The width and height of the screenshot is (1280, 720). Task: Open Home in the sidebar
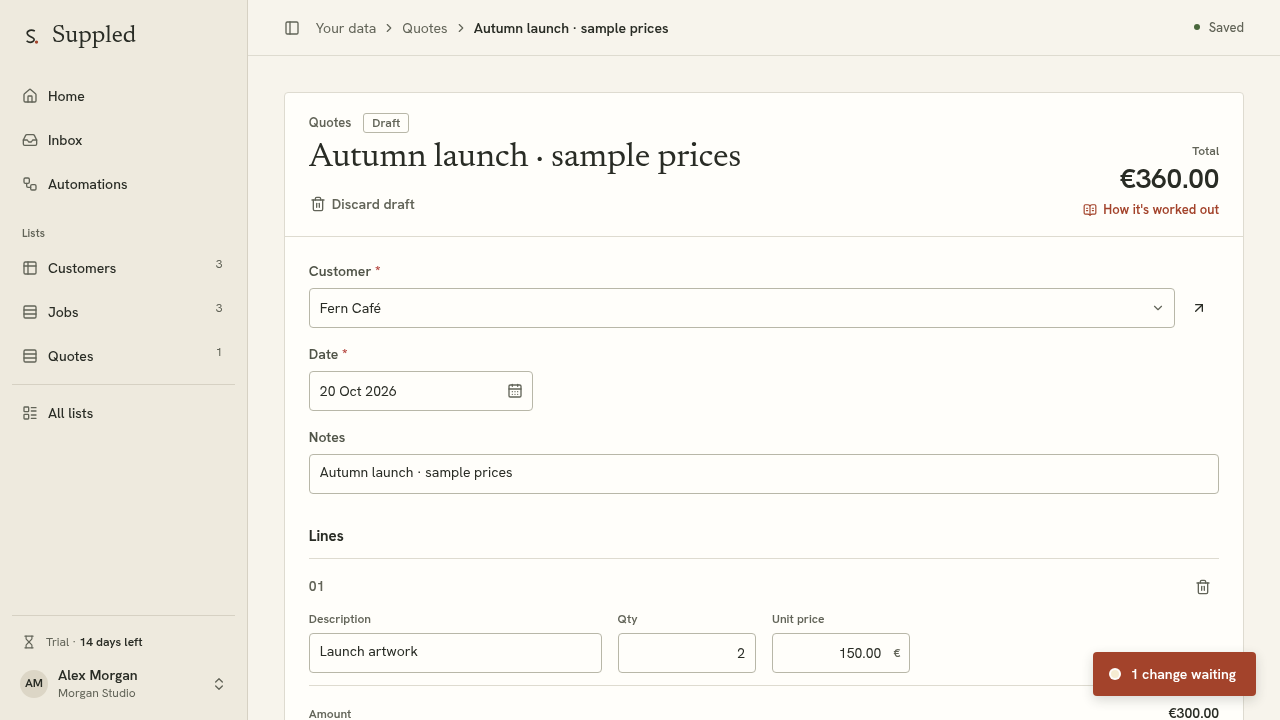pyautogui.click(x=123, y=96)
